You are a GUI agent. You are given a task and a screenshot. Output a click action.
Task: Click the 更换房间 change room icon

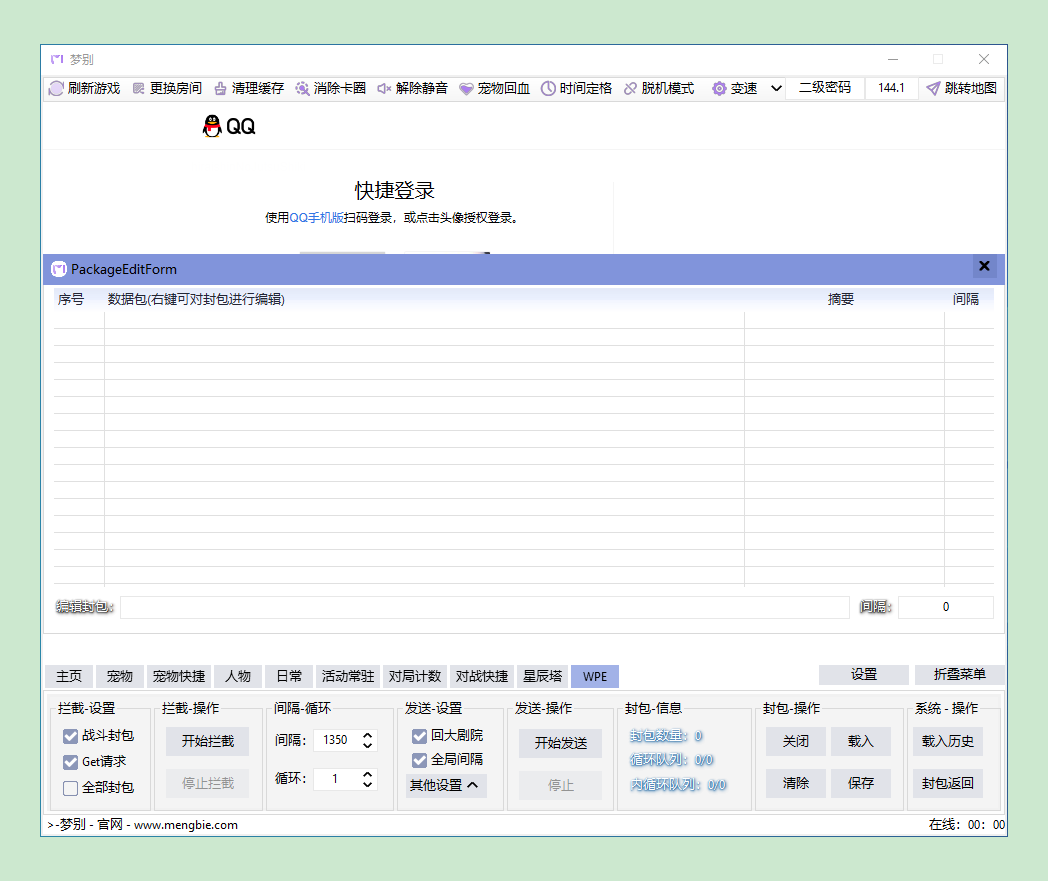[x=139, y=88]
